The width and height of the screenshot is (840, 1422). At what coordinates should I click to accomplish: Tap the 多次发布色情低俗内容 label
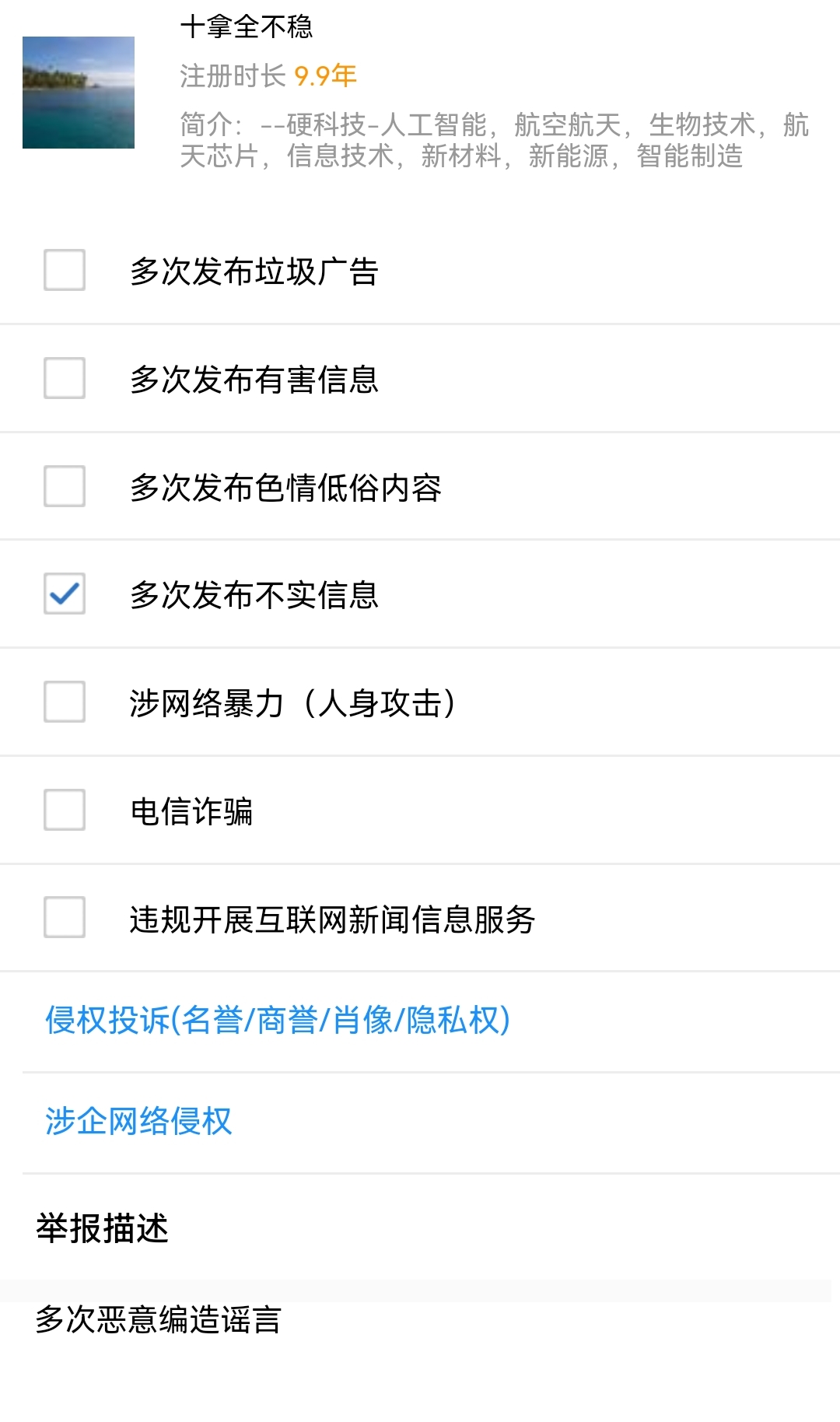point(285,488)
